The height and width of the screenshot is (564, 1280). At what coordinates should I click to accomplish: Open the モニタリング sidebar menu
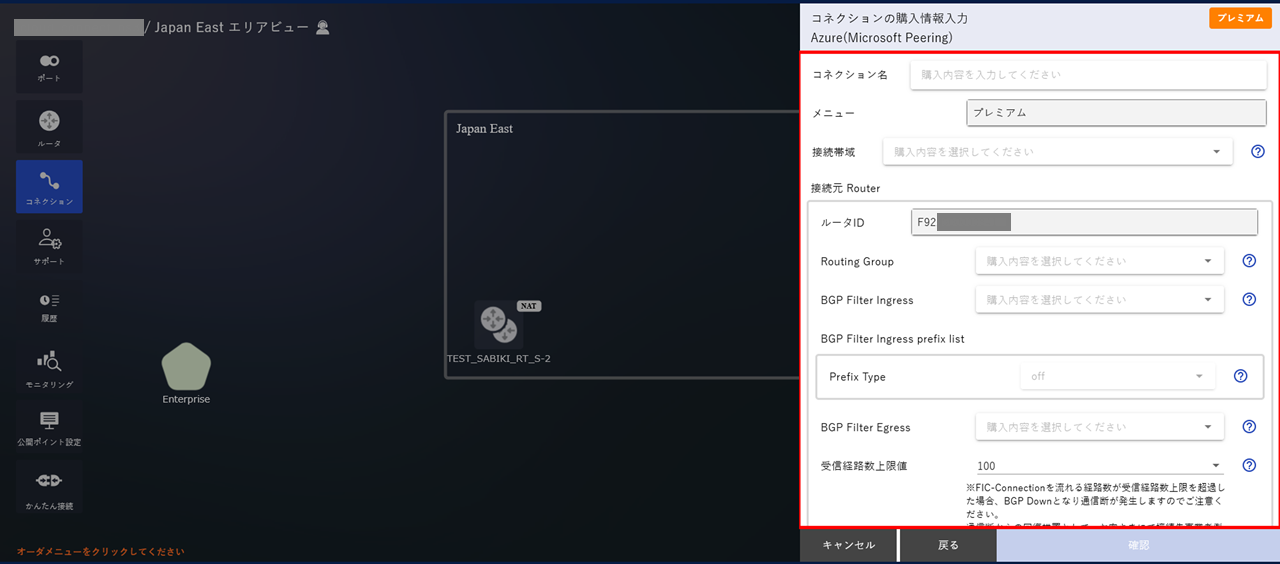pyautogui.click(x=49, y=369)
